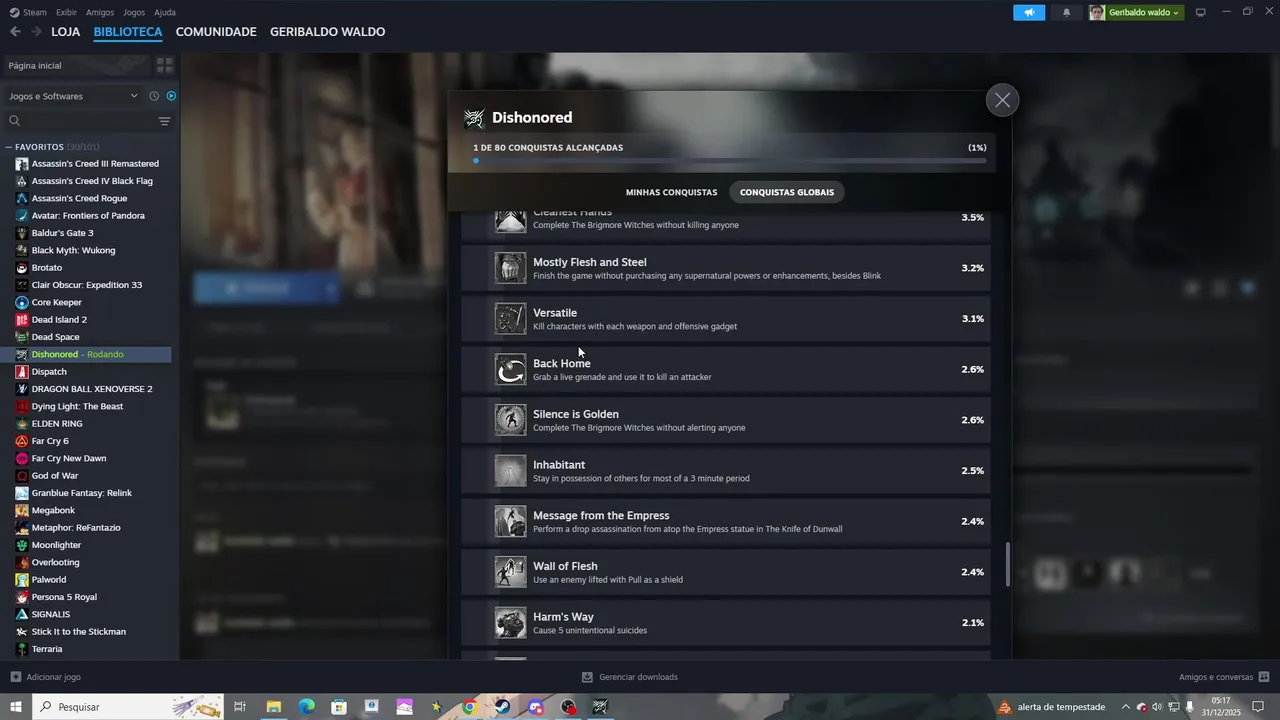Click the achievements list scrollbar thumb
This screenshot has width=1280, height=720.
click(1008, 565)
